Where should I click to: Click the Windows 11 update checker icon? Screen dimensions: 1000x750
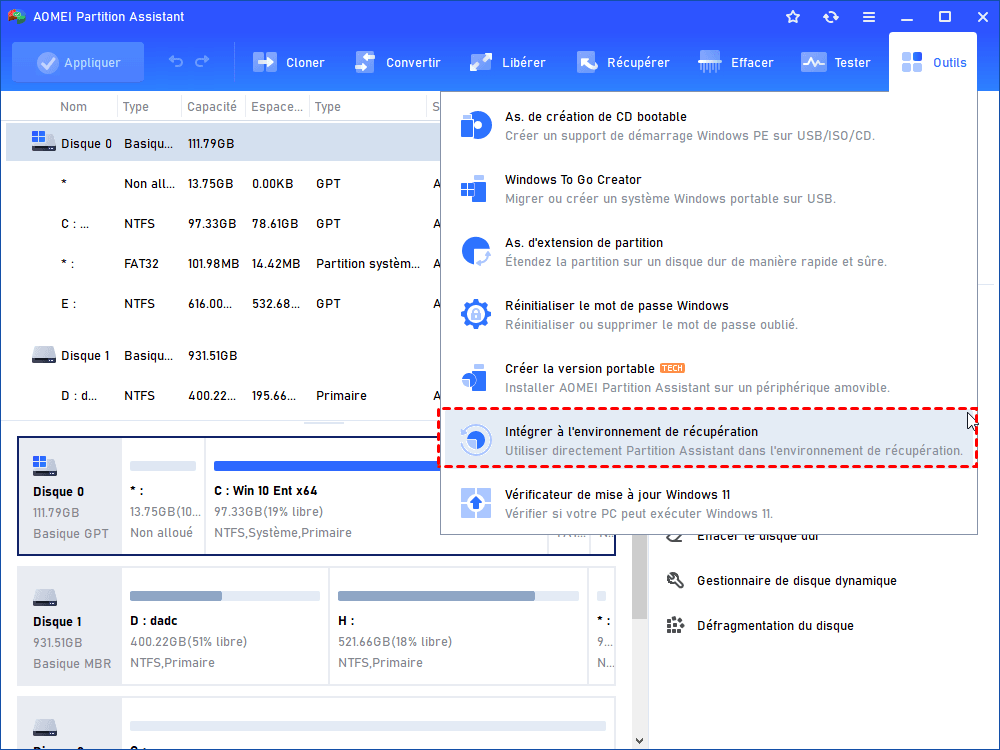(476, 503)
